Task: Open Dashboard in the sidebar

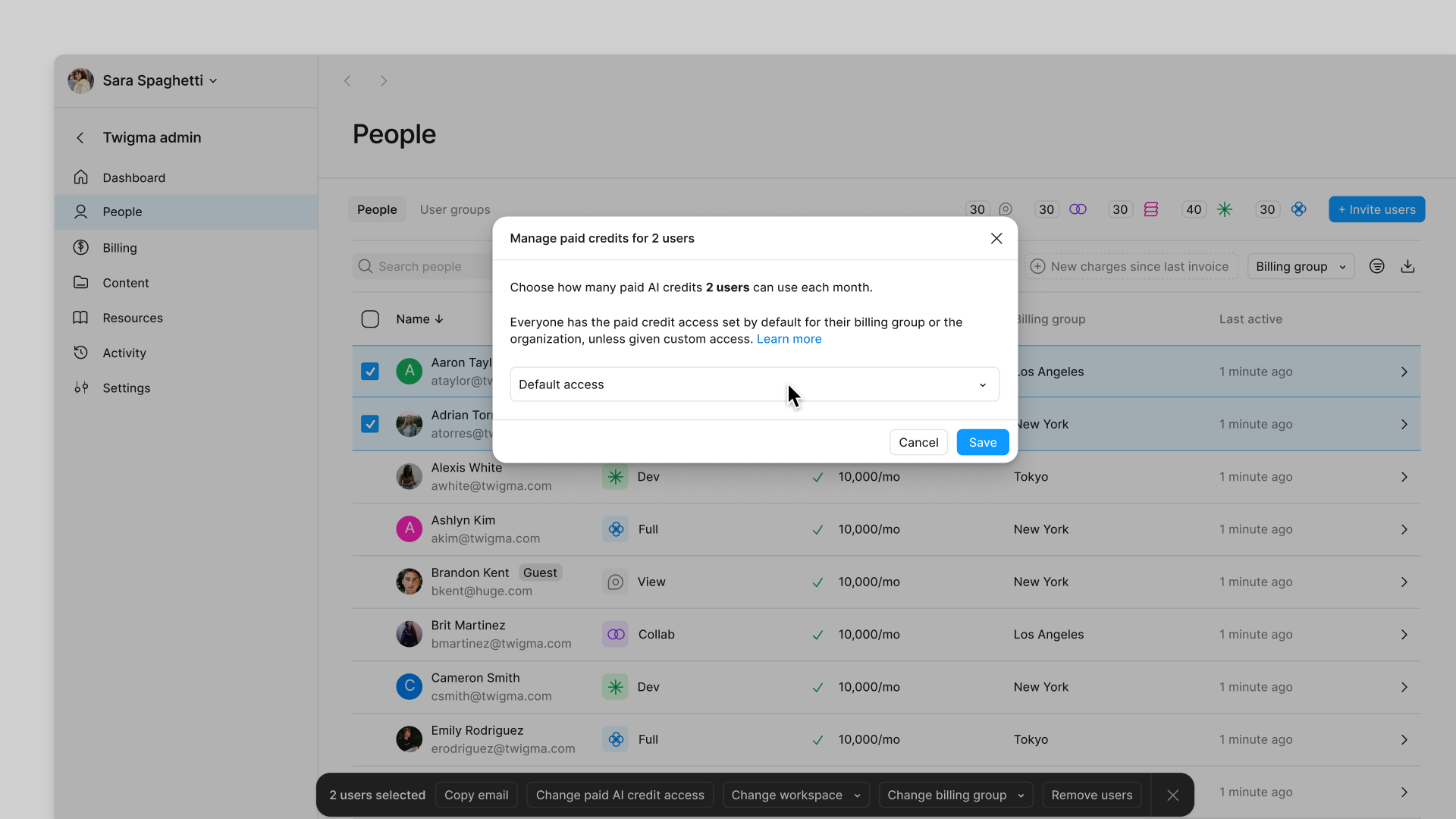Action: (186, 177)
